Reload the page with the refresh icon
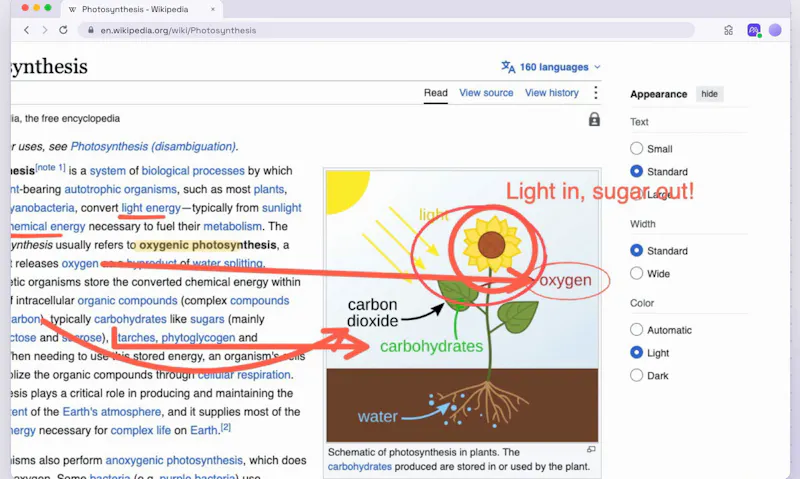This screenshot has height=479, width=800. [63, 30]
